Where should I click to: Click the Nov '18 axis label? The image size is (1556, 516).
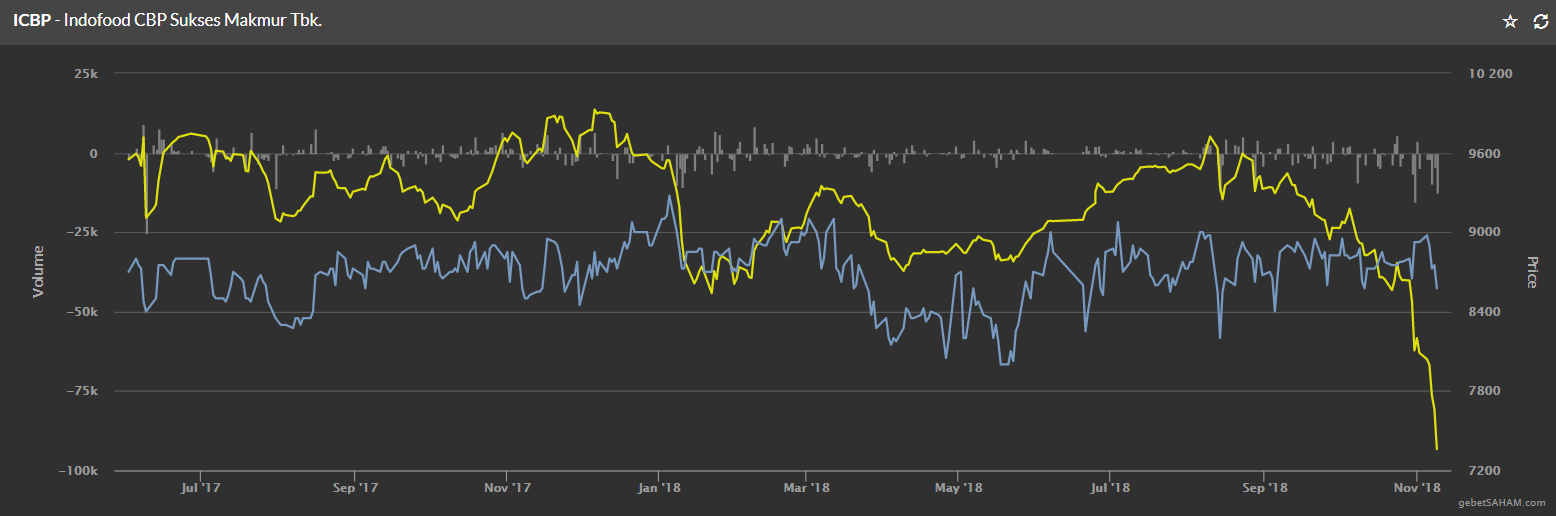(1416, 488)
